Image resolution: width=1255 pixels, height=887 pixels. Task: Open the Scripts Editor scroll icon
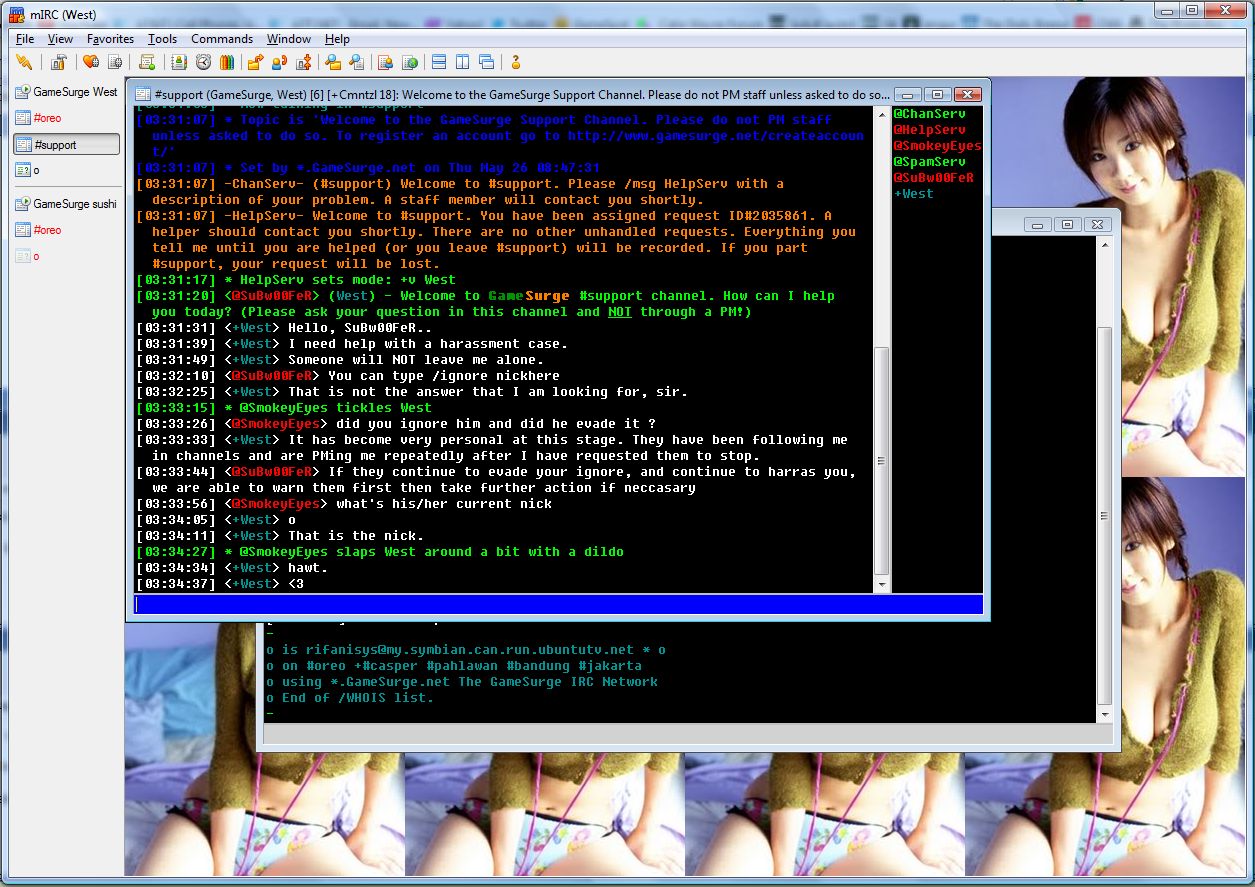click(147, 62)
